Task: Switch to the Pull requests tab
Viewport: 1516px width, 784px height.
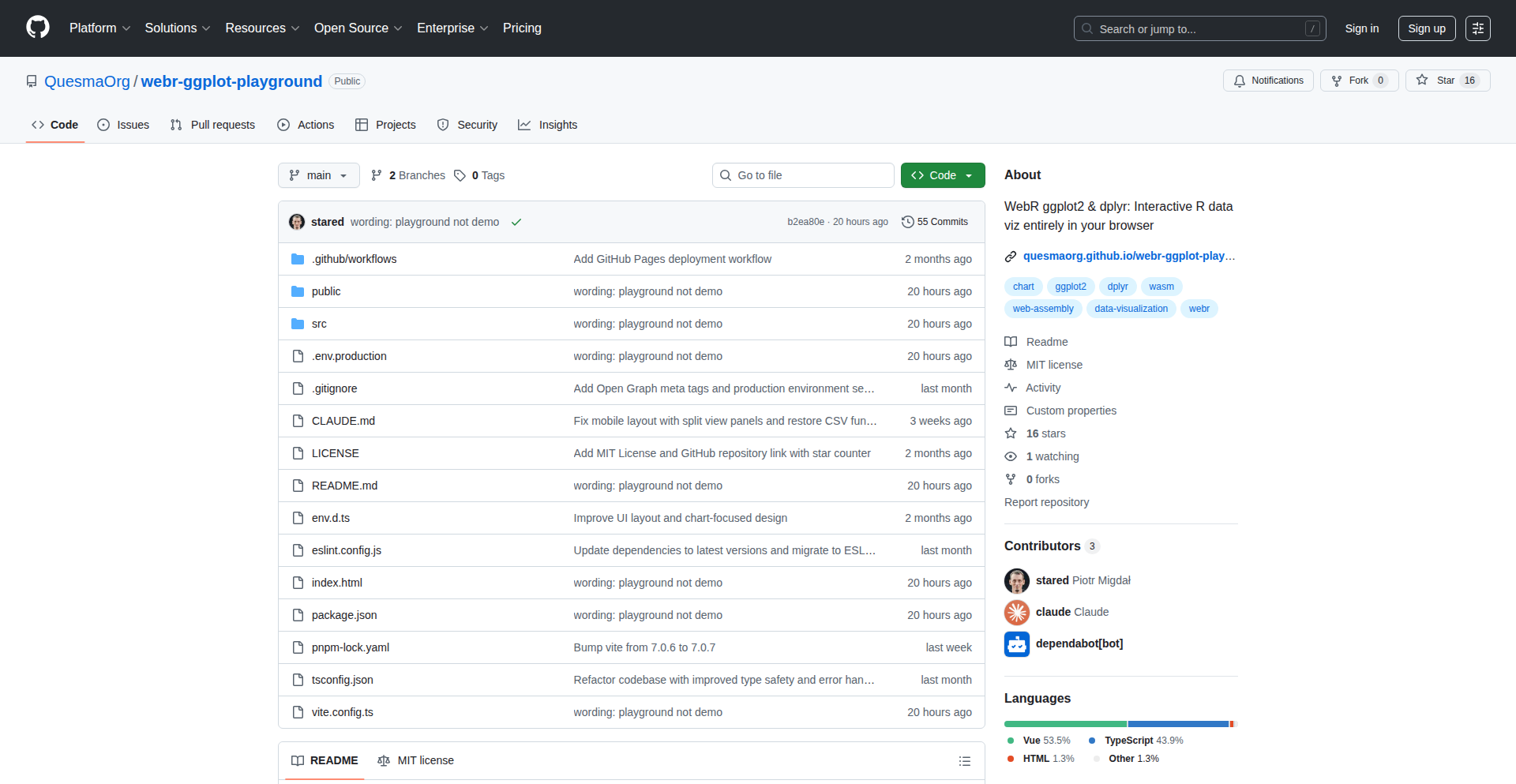Action: tap(212, 125)
